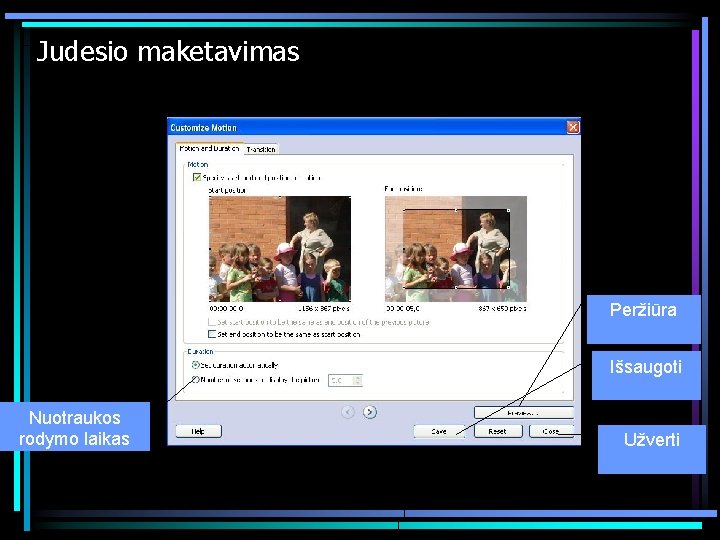Go to the next picture arrow
This screenshot has height=540, width=720.
[x=370, y=412]
